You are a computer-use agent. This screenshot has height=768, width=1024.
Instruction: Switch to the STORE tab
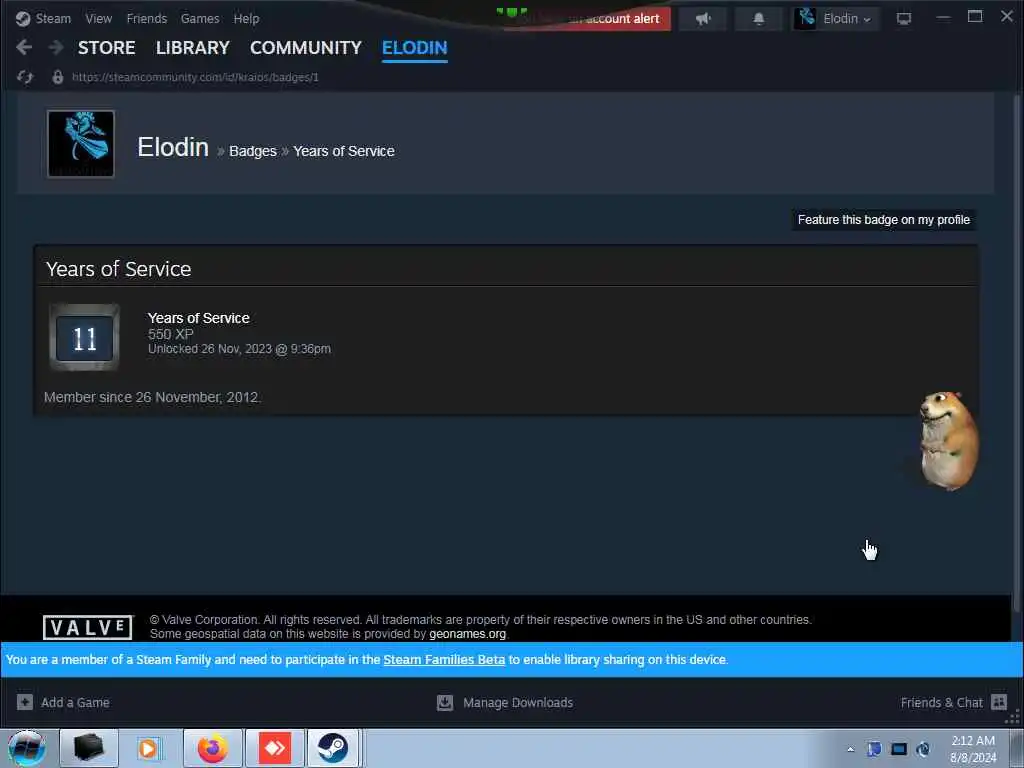(106, 48)
